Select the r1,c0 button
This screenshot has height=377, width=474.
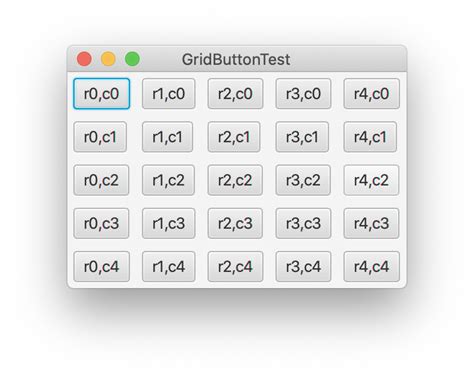[168, 94]
